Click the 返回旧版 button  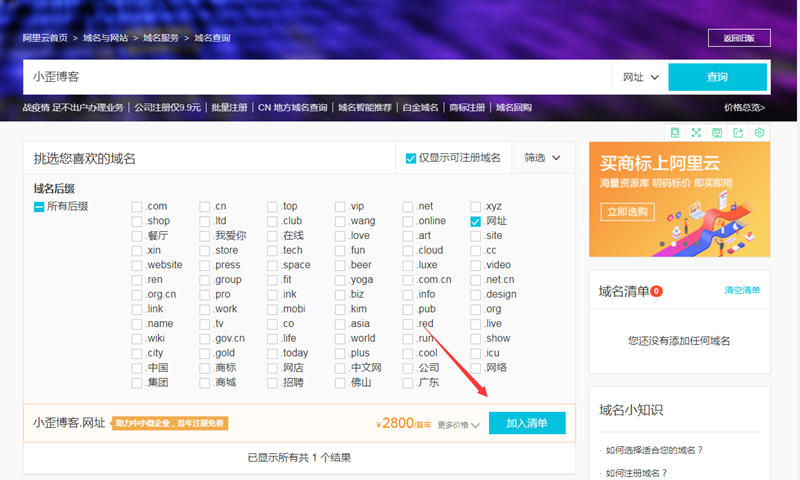click(x=739, y=38)
